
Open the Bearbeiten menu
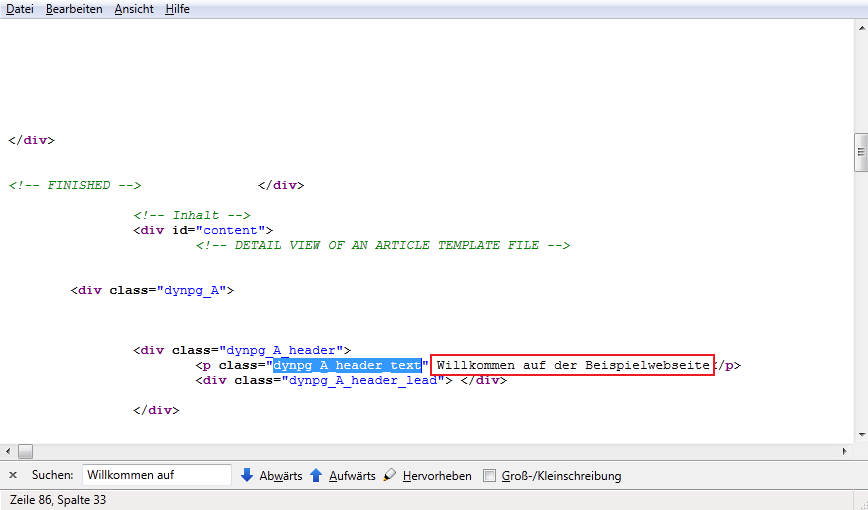click(74, 9)
